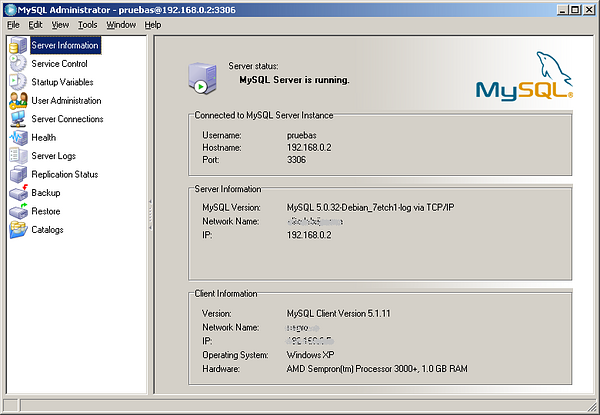
Task: Open the View menu
Action: 60,24
